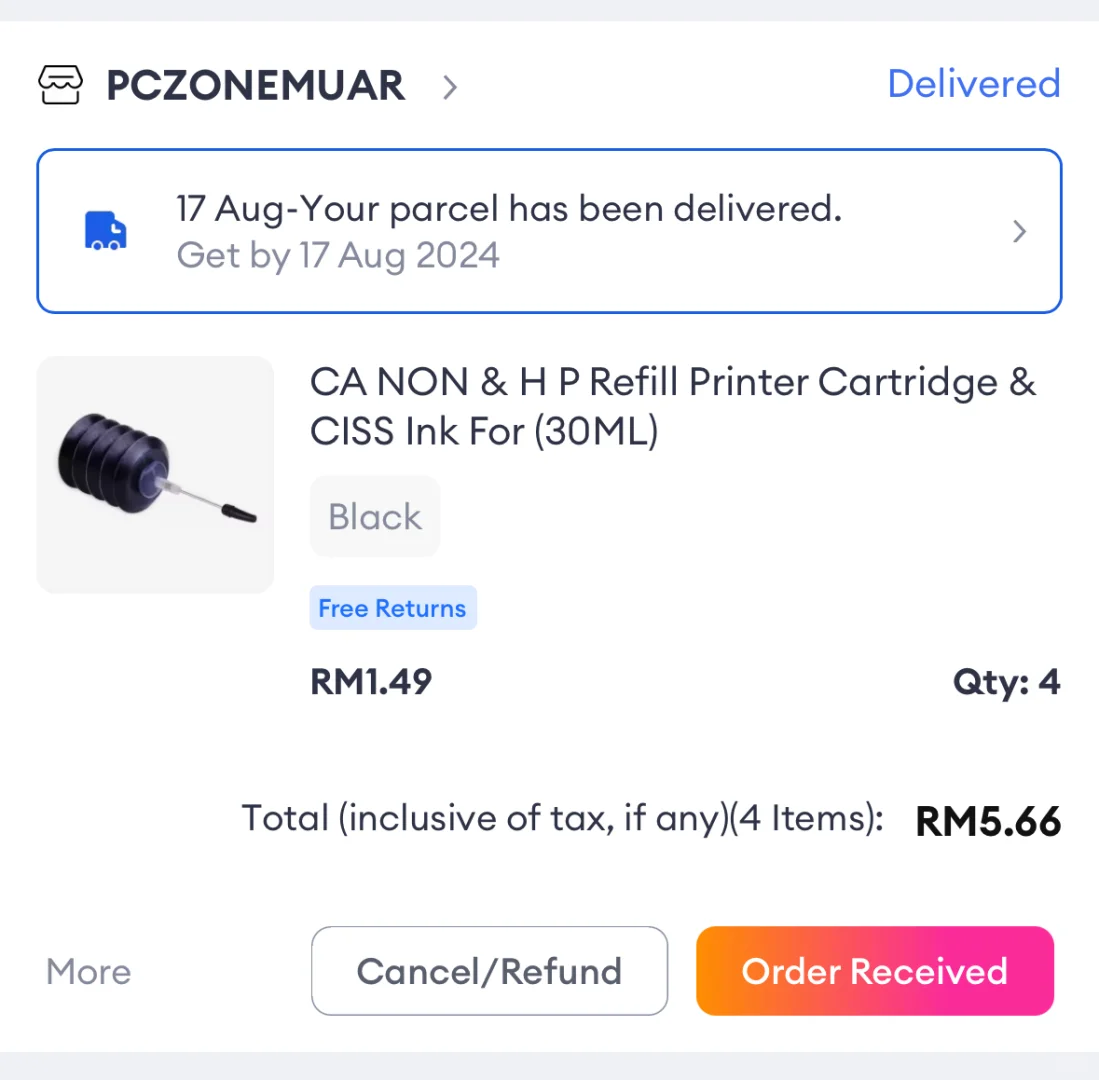Tap the Delivered status label
Viewport: 1099px width, 1080px height.
(973, 84)
